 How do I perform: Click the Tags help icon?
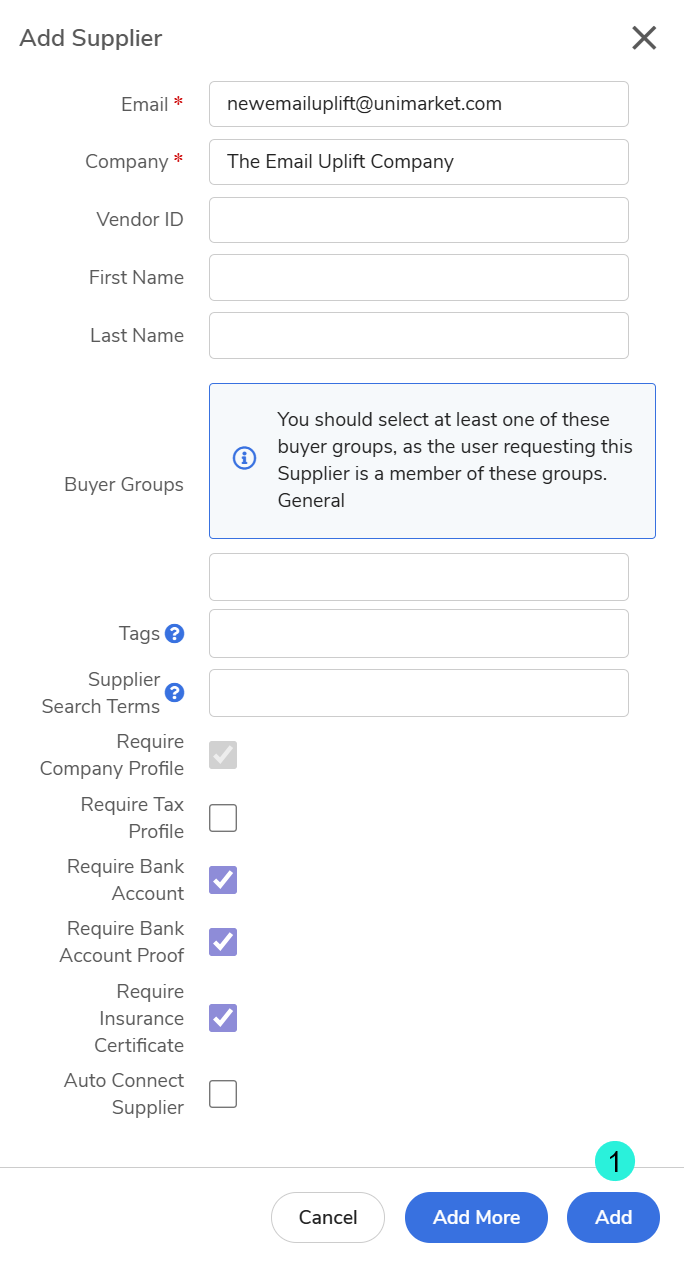[x=175, y=633]
